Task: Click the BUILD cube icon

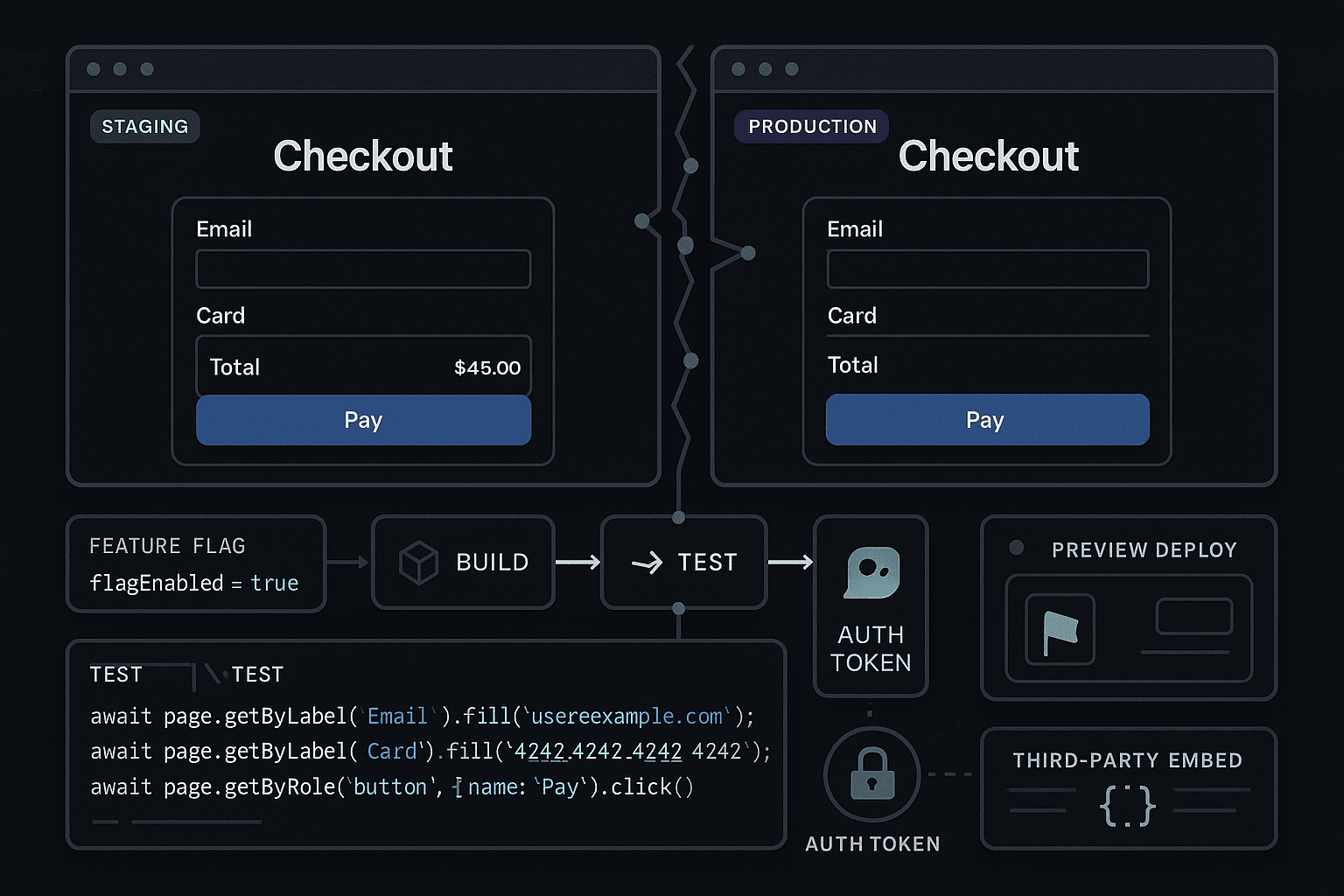Action: click(x=418, y=562)
